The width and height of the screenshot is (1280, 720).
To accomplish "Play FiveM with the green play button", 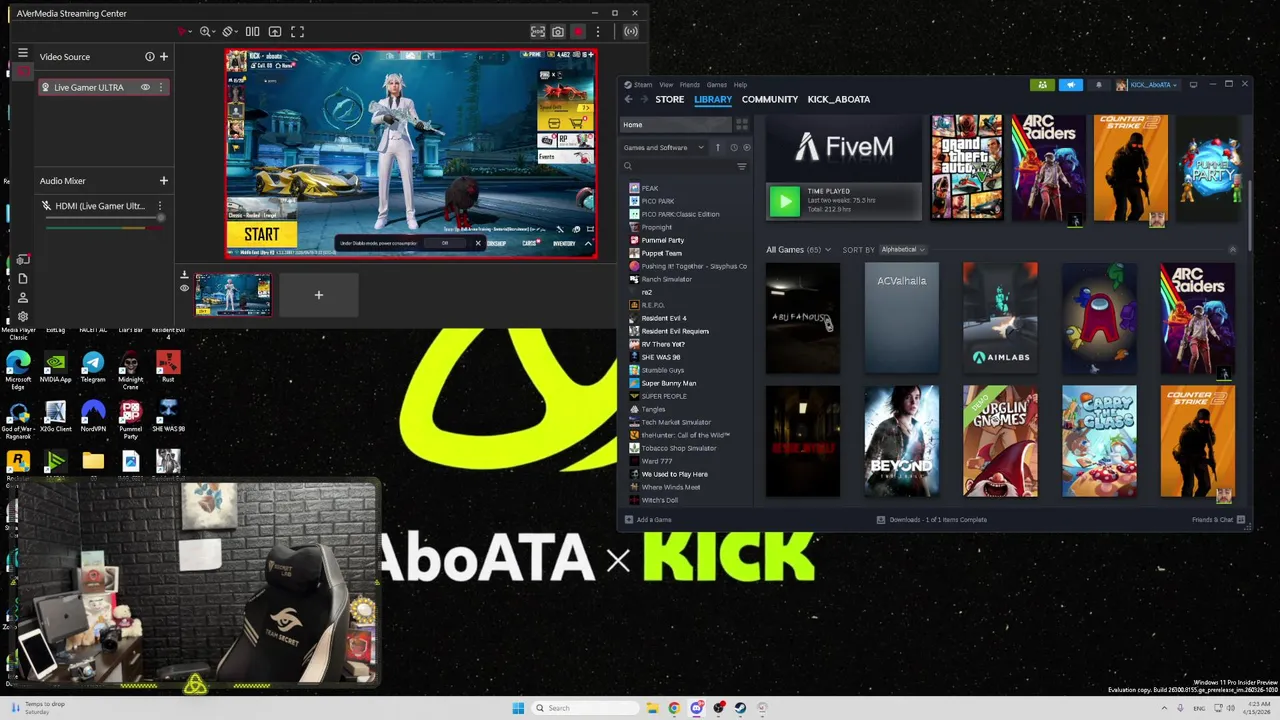I will click(x=784, y=202).
